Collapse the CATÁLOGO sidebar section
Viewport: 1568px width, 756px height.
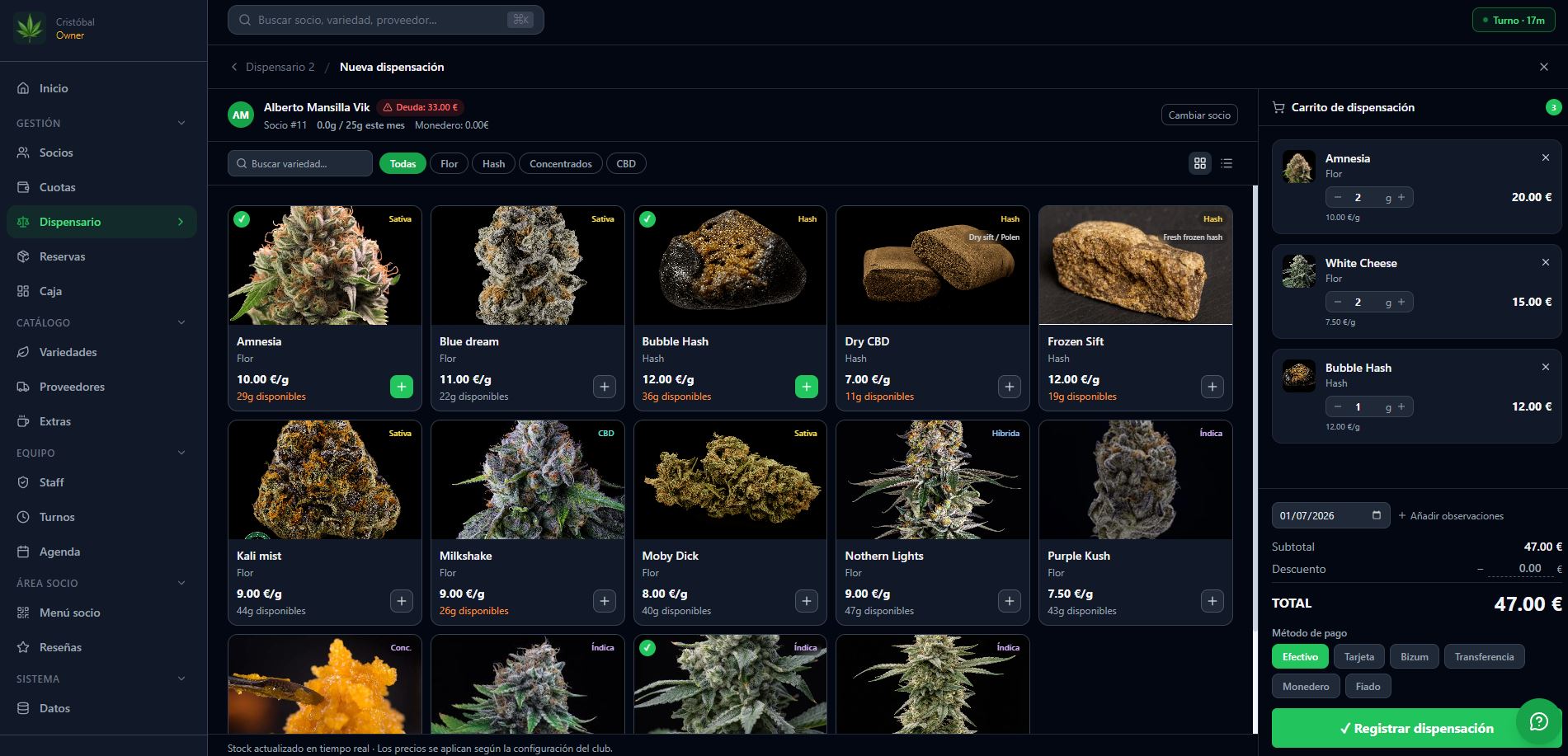click(x=181, y=322)
